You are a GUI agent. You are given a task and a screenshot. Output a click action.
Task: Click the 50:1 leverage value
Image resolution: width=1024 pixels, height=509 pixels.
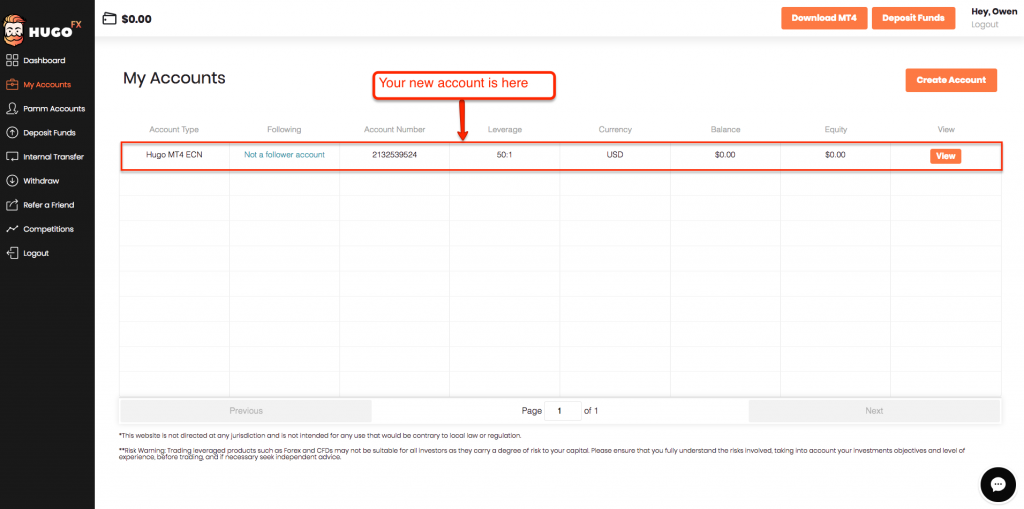tap(505, 155)
